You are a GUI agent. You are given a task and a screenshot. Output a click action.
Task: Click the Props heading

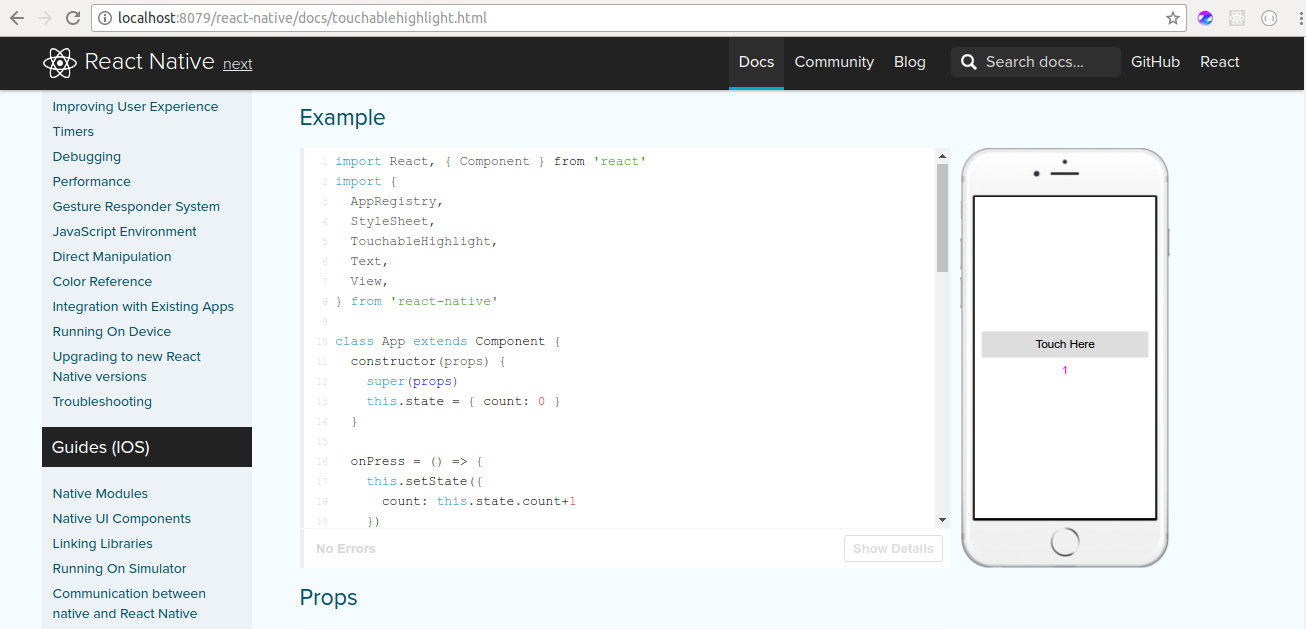(329, 598)
